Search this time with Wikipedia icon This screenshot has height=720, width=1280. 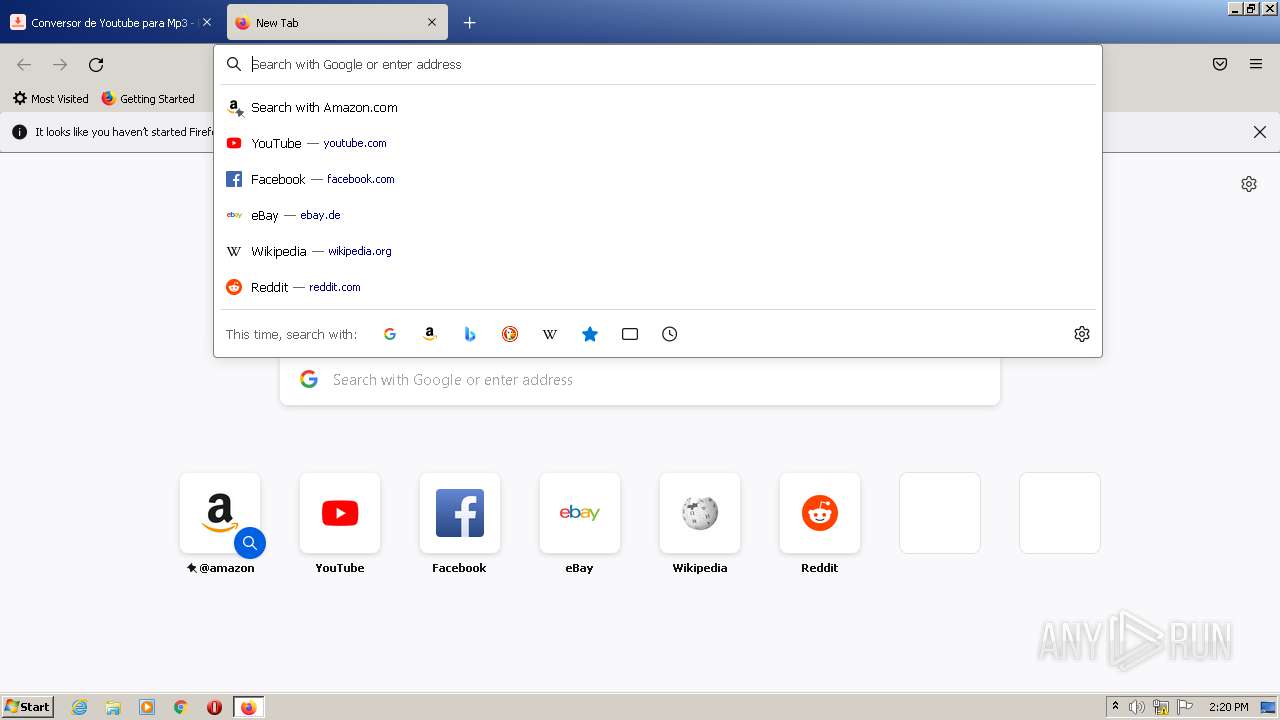[550, 334]
